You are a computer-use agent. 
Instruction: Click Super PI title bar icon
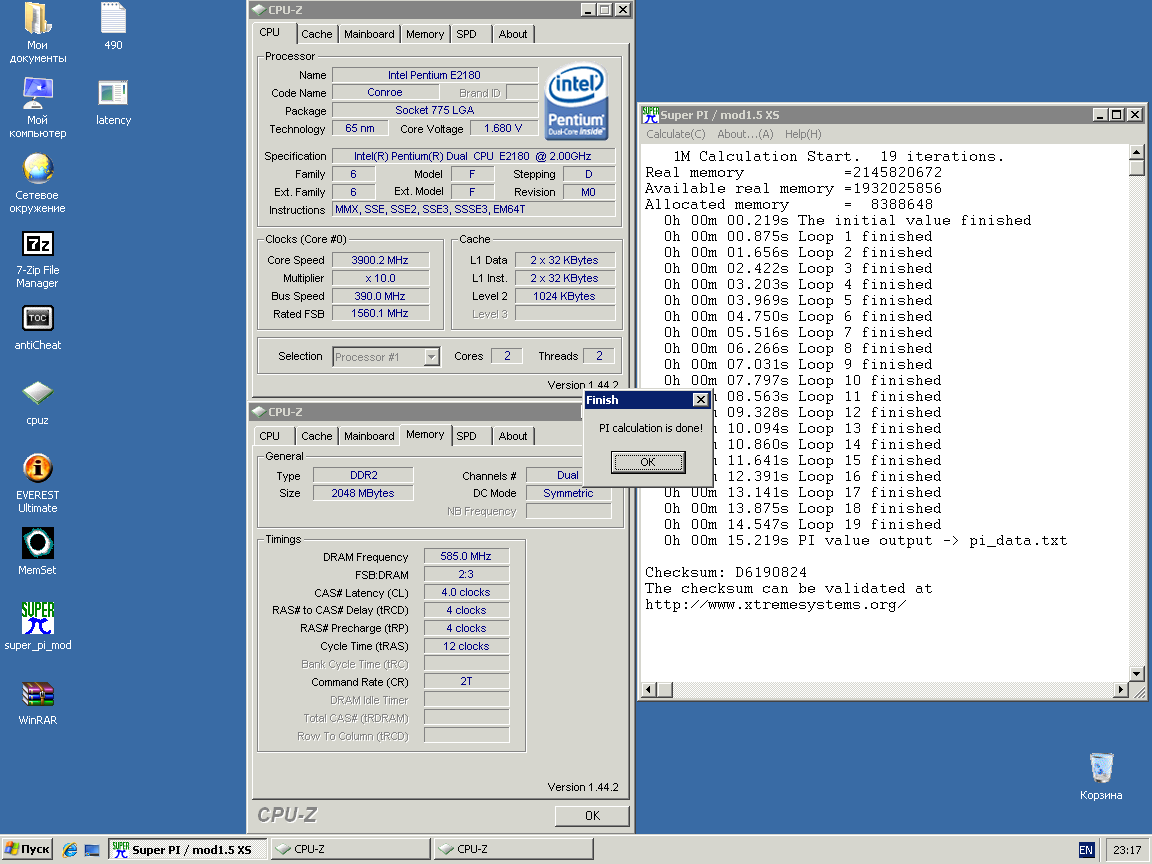(x=650, y=115)
